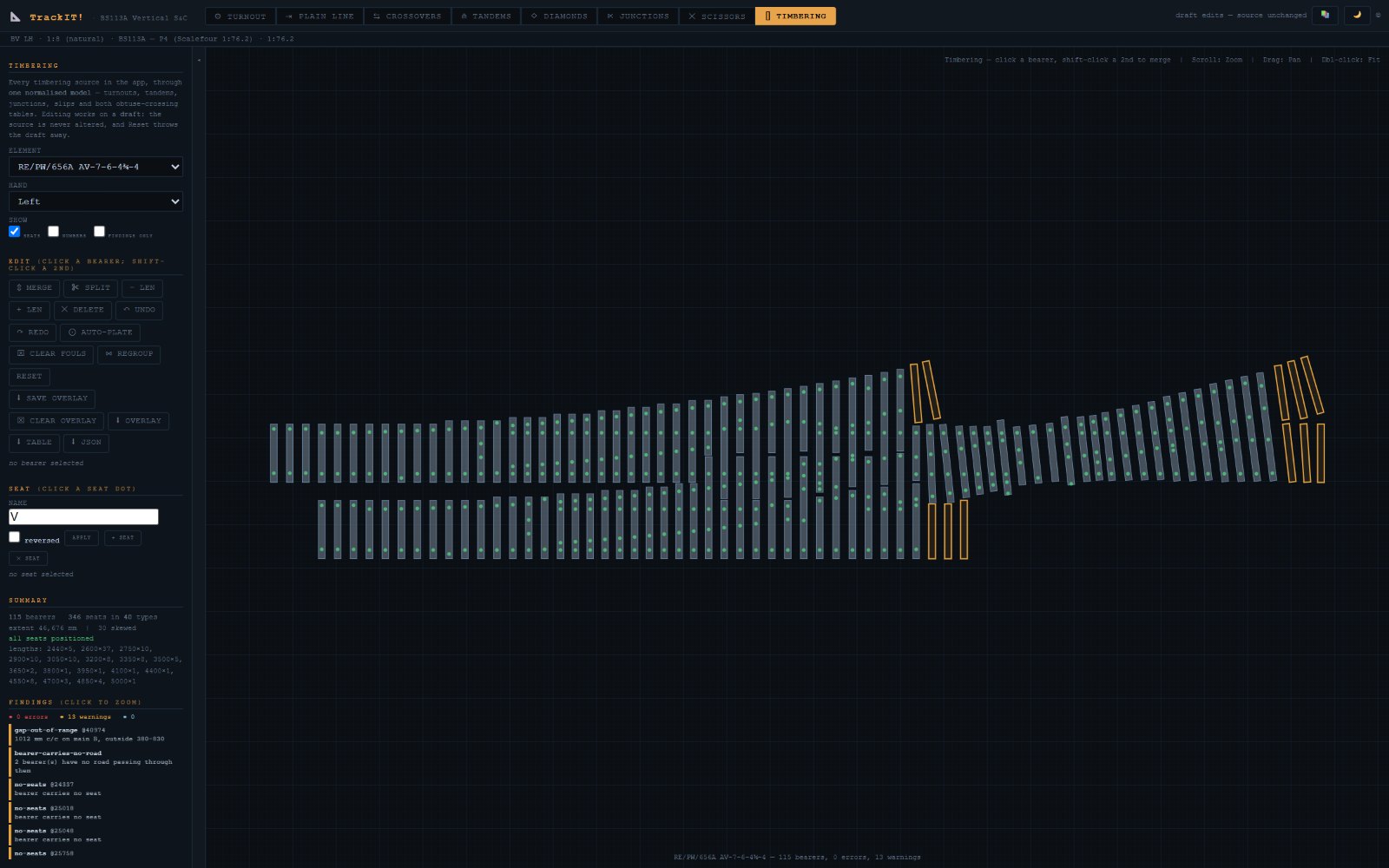Click the Regroup button
The width and height of the screenshot is (1389, 868).
128,354
